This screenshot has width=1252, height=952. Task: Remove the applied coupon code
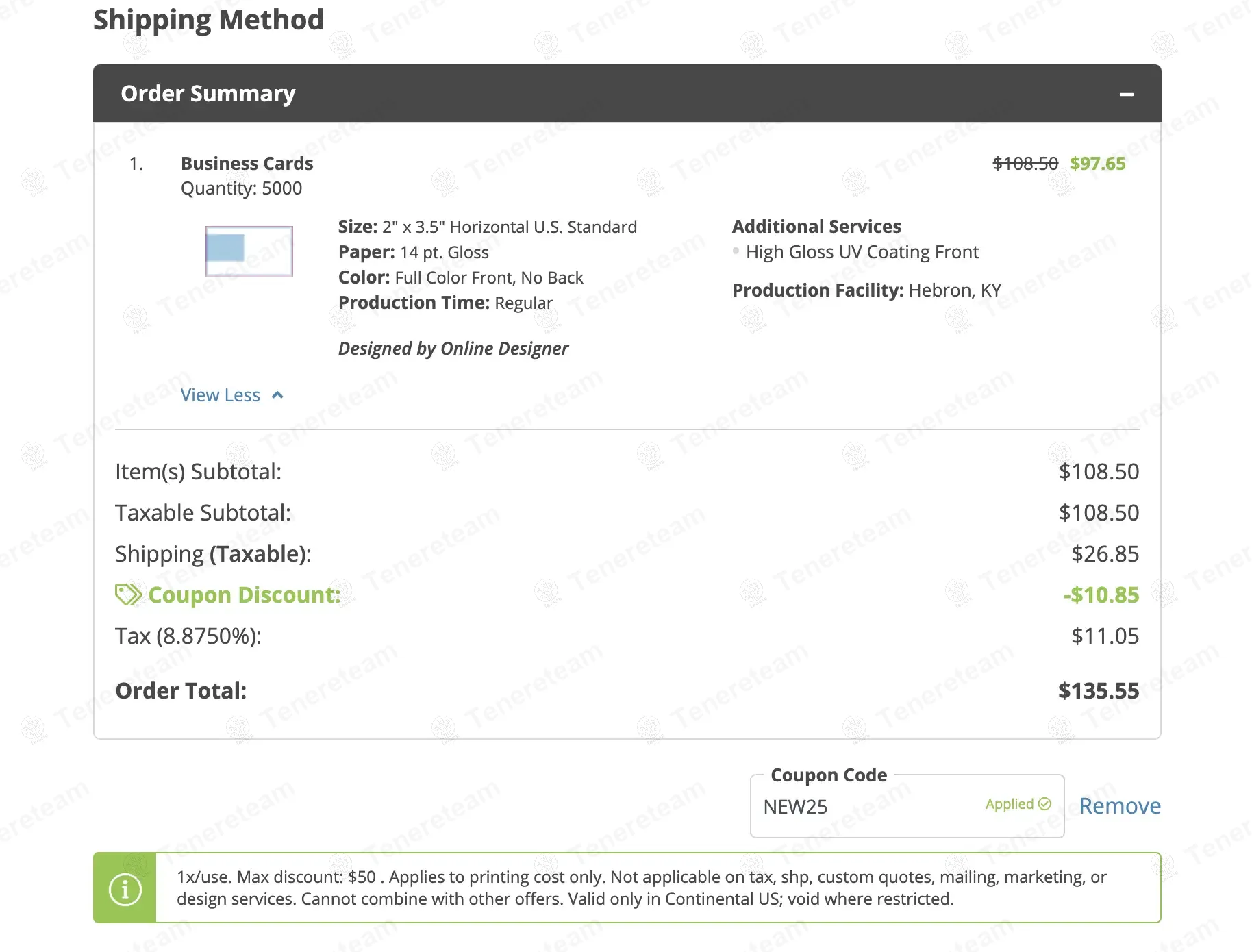coord(1119,806)
